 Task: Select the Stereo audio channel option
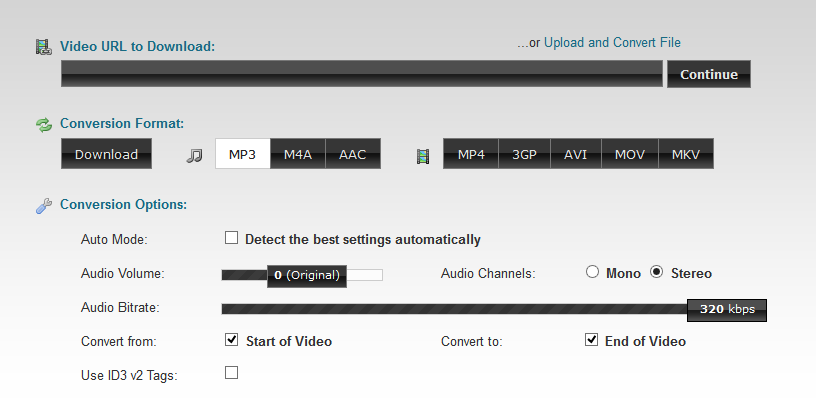click(657, 272)
